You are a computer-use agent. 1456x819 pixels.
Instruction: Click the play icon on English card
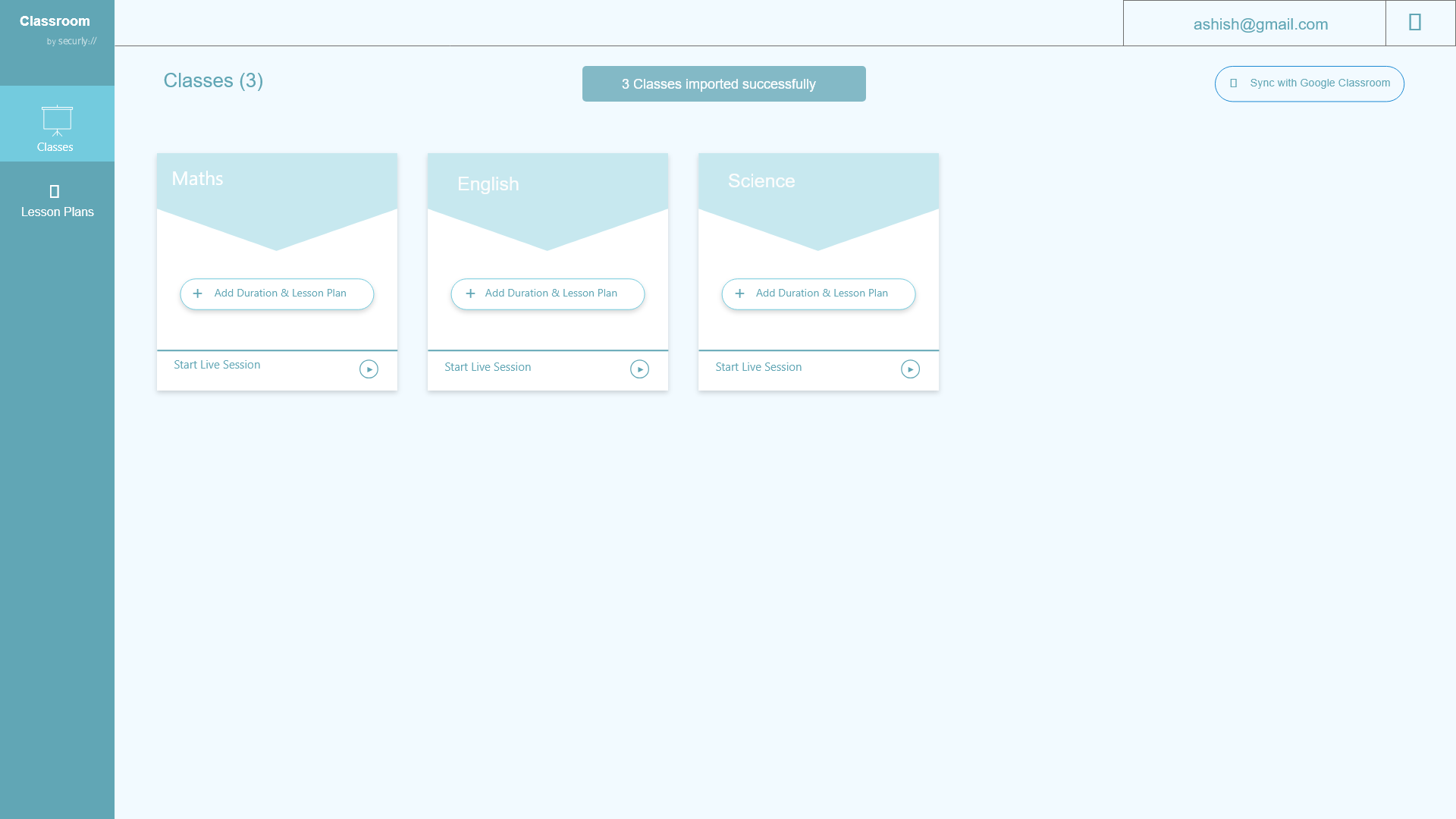pos(639,369)
